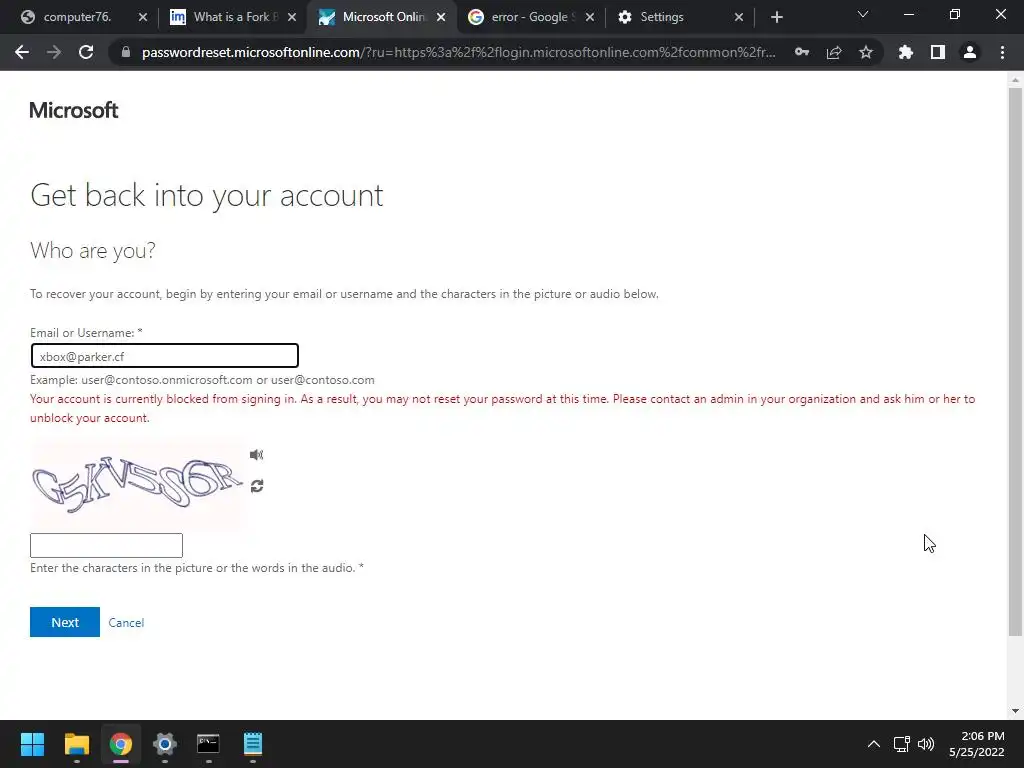Open saved passwords key icon
The height and width of the screenshot is (768, 1024).
point(802,52)
